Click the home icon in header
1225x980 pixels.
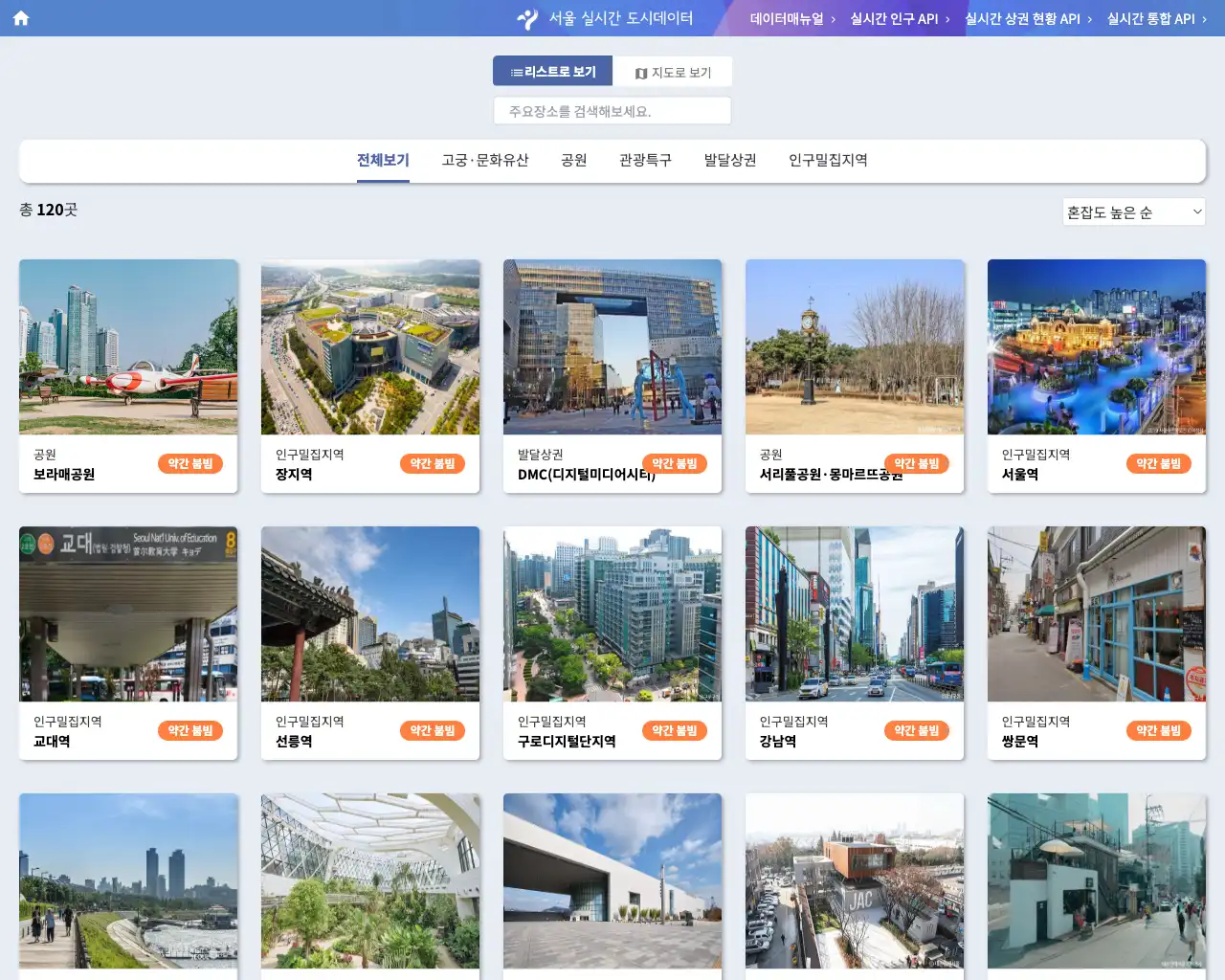pyautogui.click(x=21, y=18)
